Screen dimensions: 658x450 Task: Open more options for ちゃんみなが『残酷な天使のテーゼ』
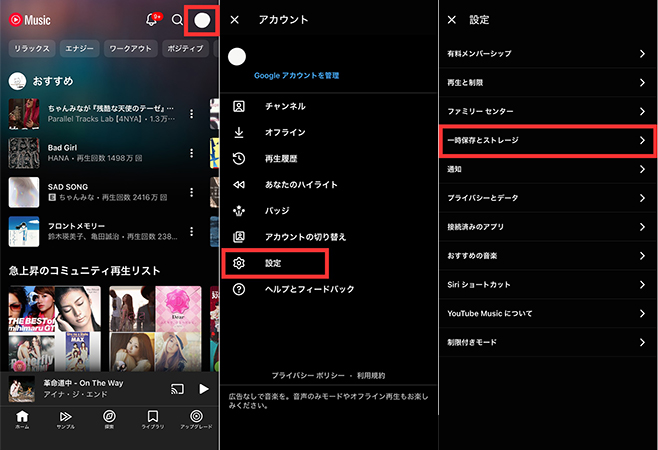tap(191, 114)
